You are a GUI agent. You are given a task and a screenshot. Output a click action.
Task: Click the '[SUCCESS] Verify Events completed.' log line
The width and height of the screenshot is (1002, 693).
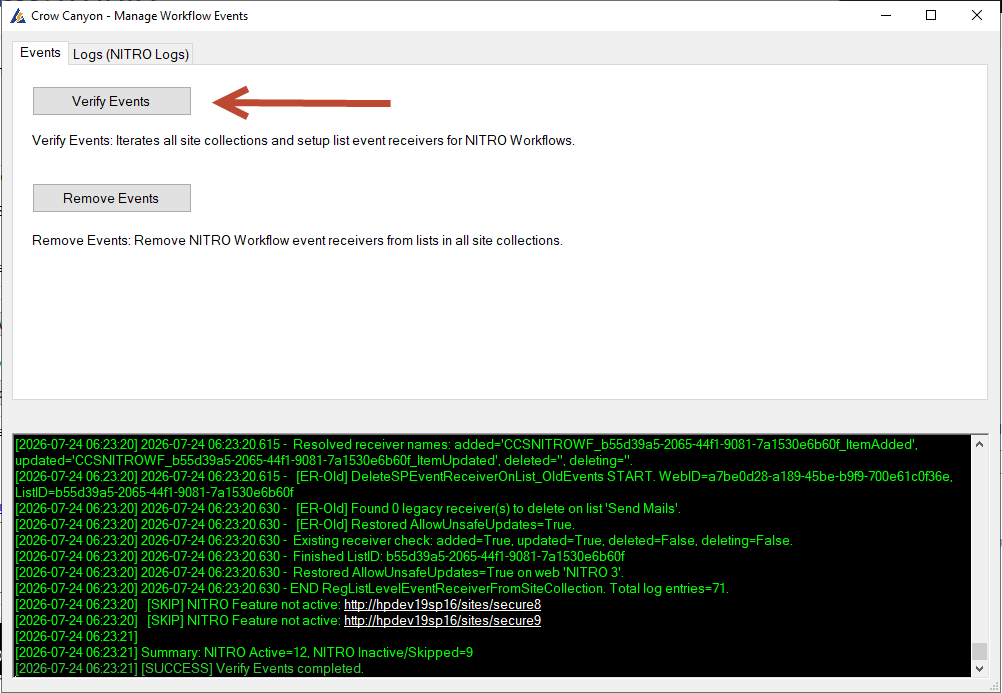point(190,668)
